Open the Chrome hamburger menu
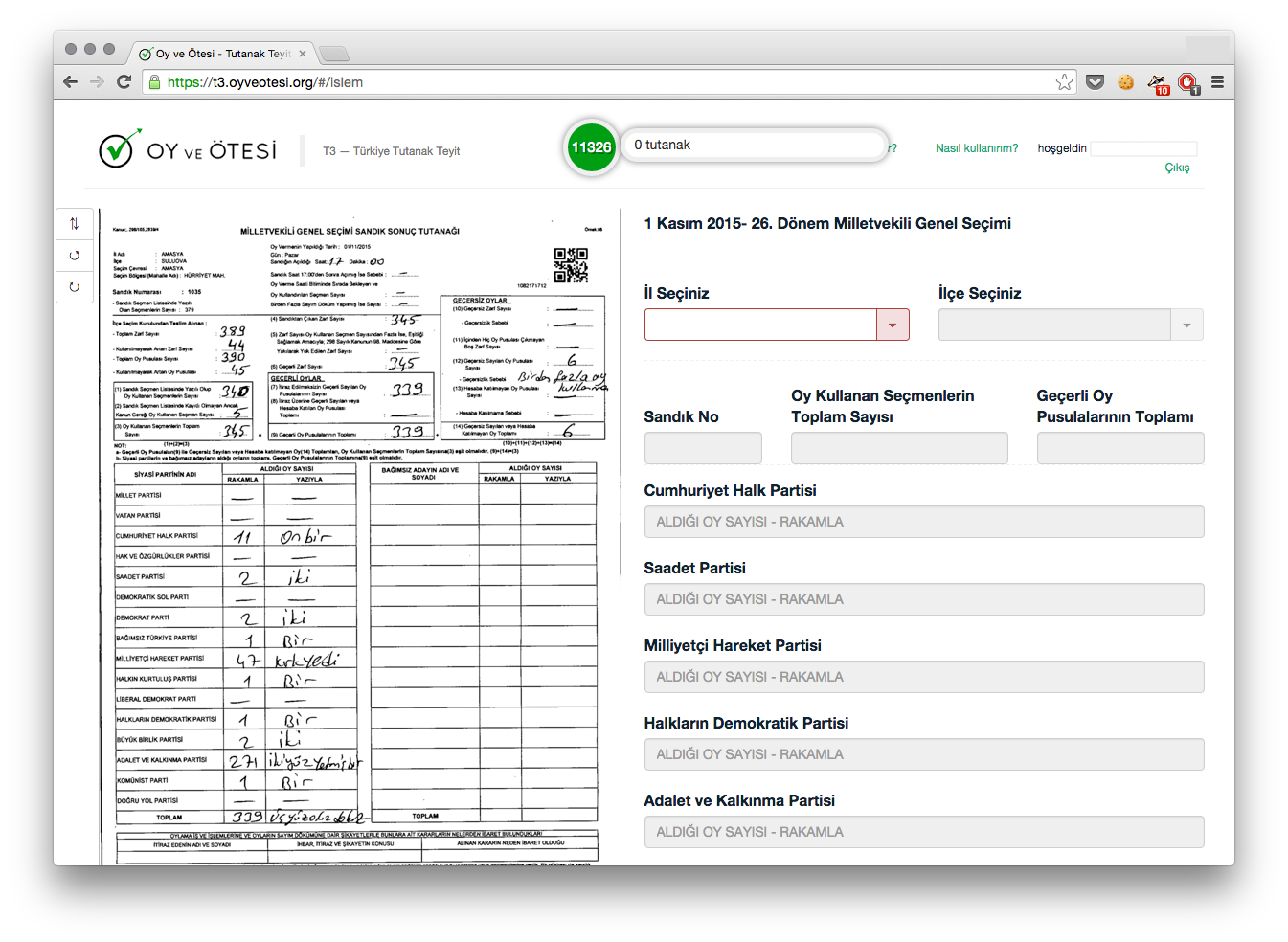 click(x=1218, y=82)
